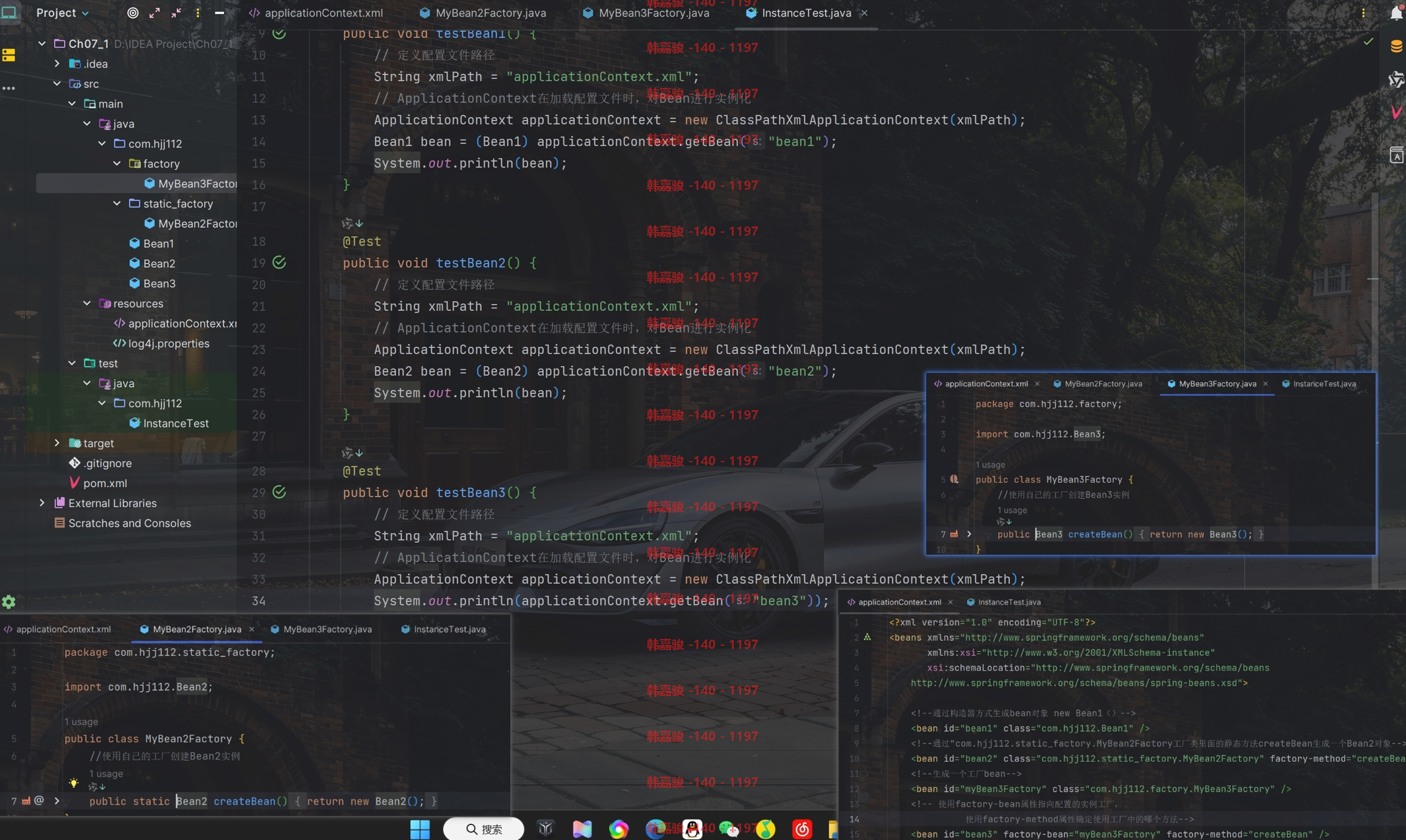
Task: Expand External Libraries
Action: point(42,503)
